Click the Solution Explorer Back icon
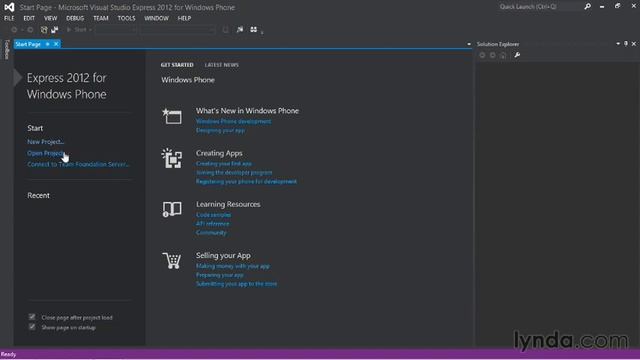 click(x=482, y=55)
